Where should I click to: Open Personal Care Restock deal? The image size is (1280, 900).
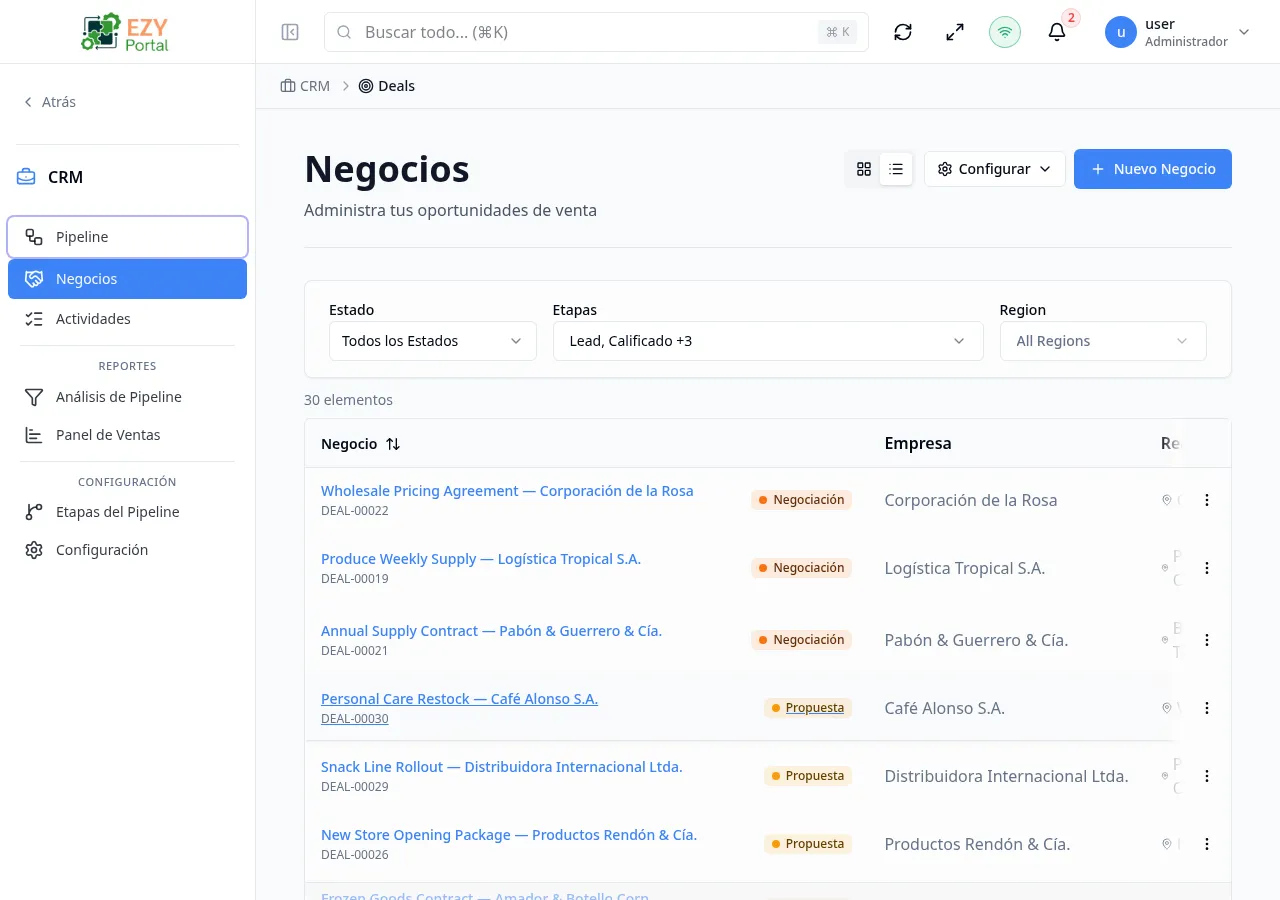[459, 699]
